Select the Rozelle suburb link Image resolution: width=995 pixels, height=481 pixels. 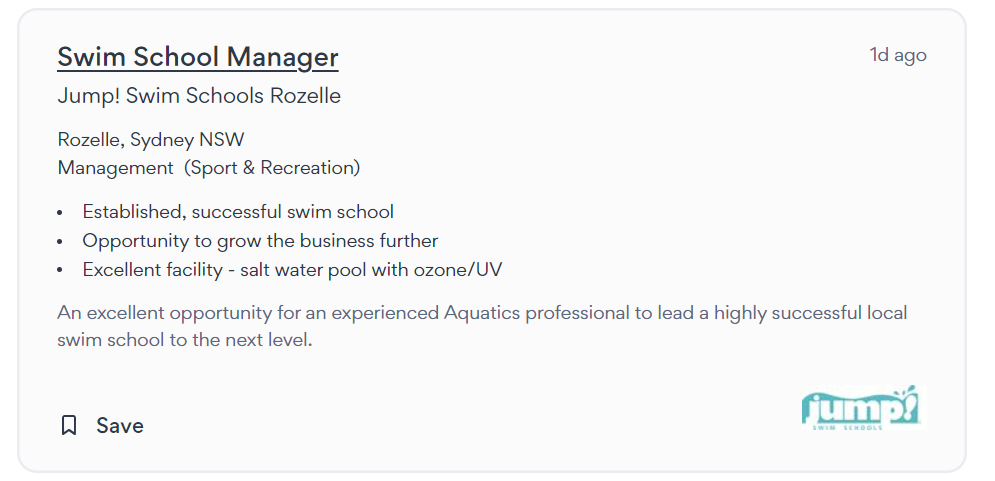click(x=90, y=140)
